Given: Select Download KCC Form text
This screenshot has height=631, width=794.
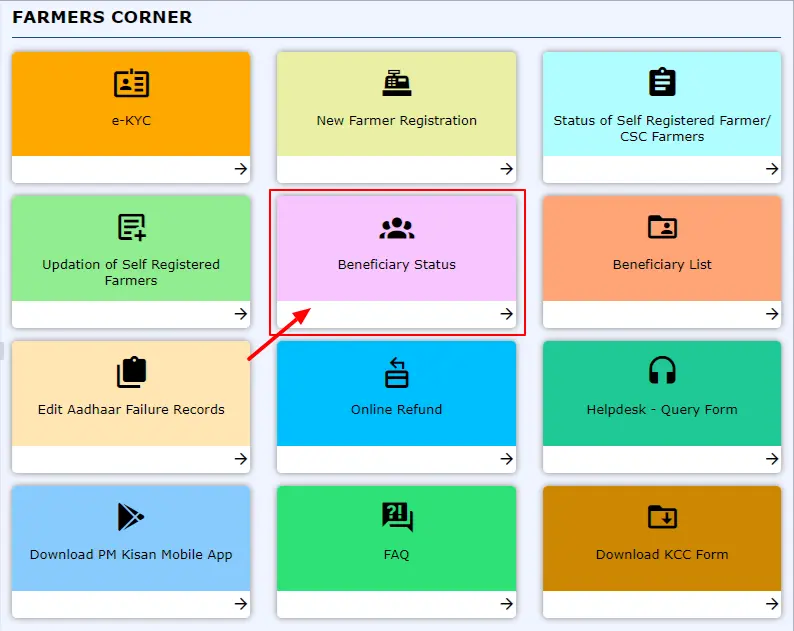Looking at the screenshot, I should pos(662,555).
